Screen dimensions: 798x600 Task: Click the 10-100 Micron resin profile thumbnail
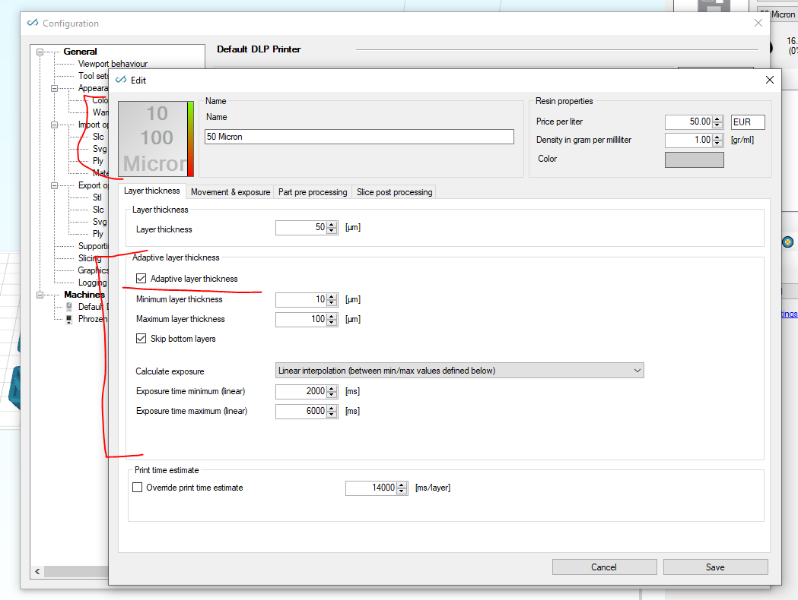[x=156, y=139]
